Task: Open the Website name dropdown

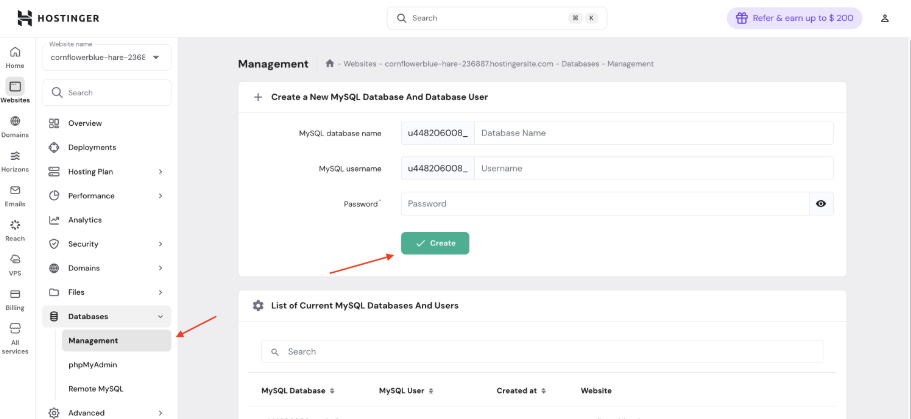Action: [x=106, y=58]
